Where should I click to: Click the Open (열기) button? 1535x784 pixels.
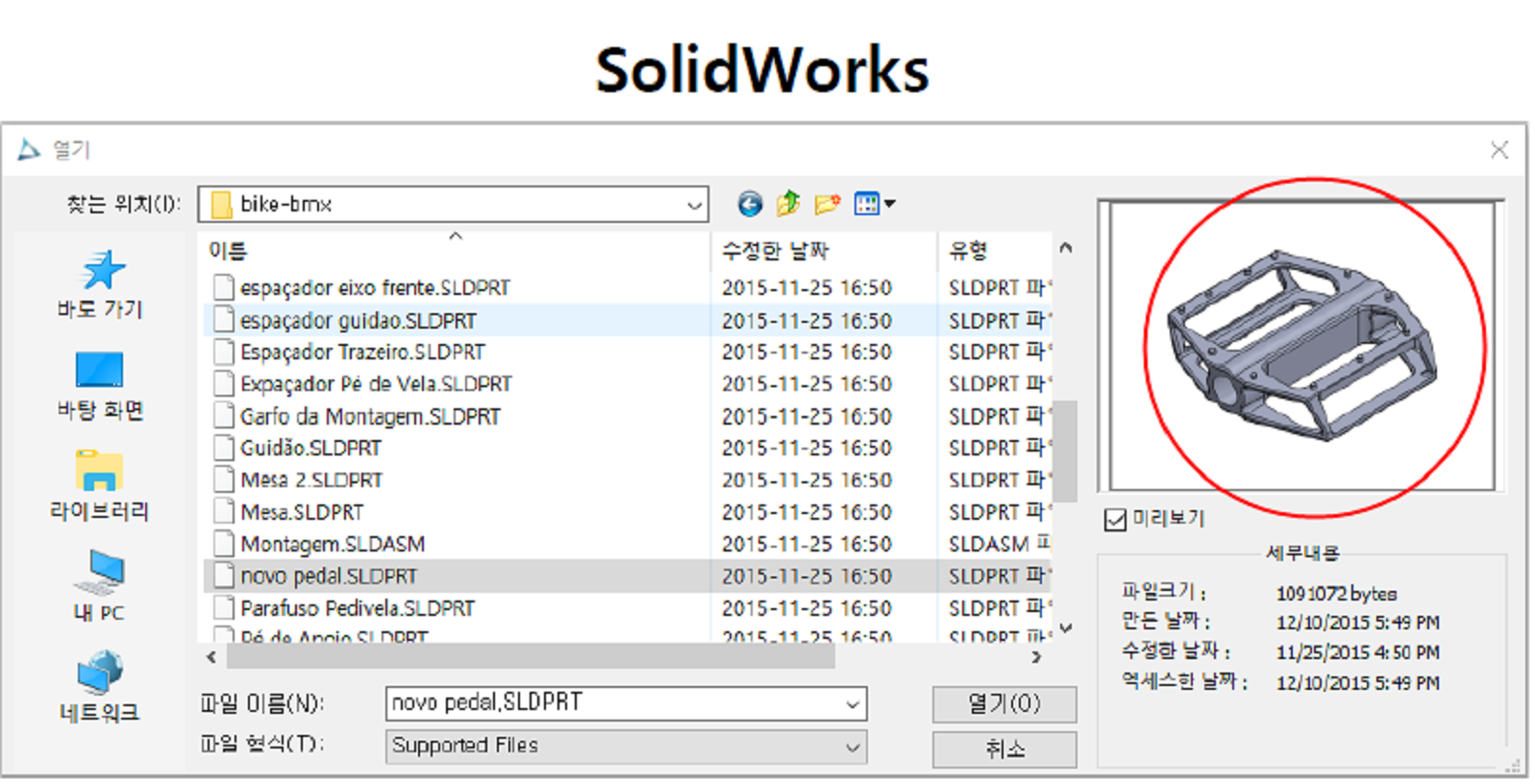pos(1004,704)
